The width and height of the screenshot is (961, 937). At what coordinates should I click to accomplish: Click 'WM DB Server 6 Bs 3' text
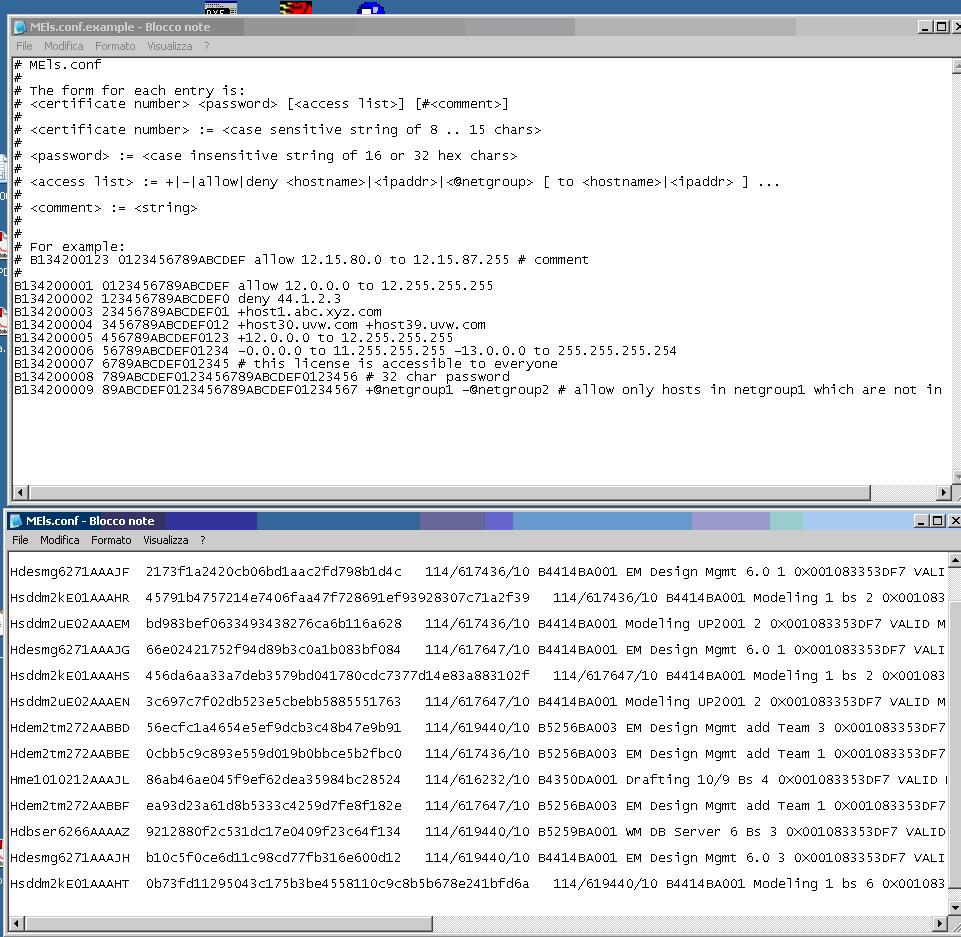(x=701, y=832)
